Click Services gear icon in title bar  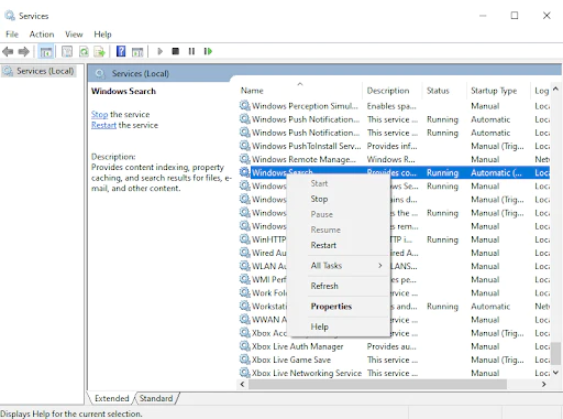(x=10, y=16)
